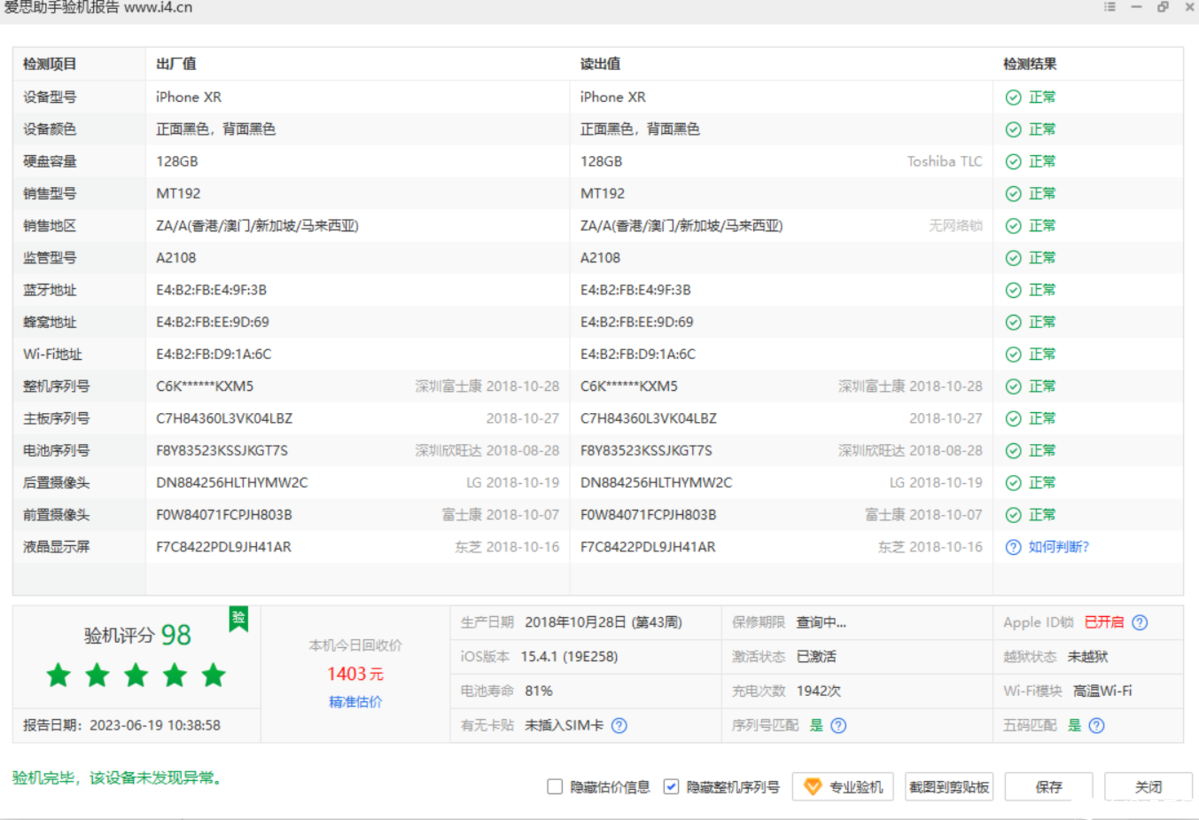Image resolution: width=1199 pixels, height=820 pixels.
Task: Click the help icon next to 五码匹配
Action: coord(1097,725)
